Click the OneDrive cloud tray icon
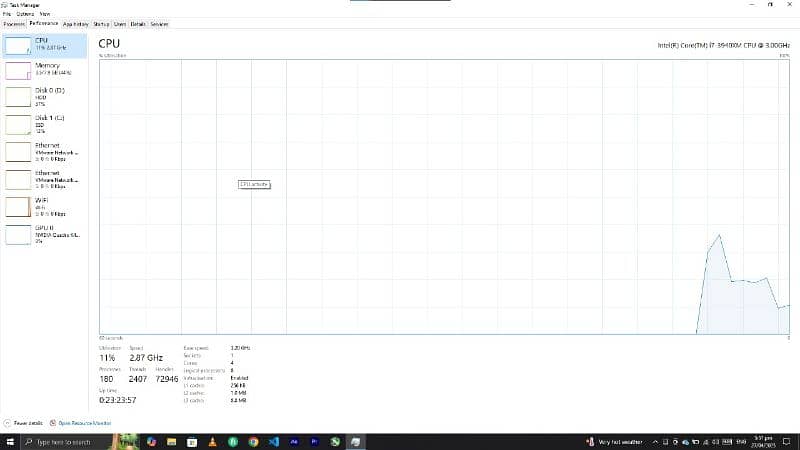The height and width of the screenshot is (450, 800). click(x=685, y=442)
